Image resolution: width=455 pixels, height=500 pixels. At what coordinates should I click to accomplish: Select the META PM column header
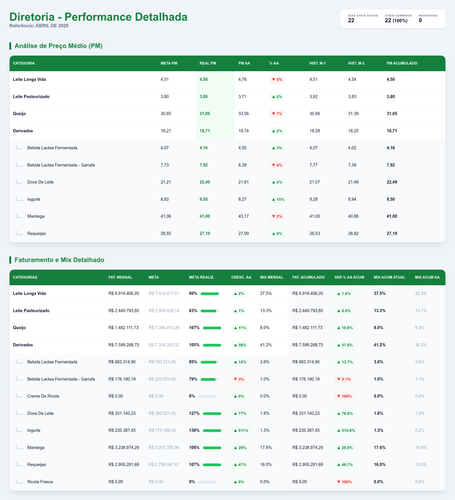point(169,63)
